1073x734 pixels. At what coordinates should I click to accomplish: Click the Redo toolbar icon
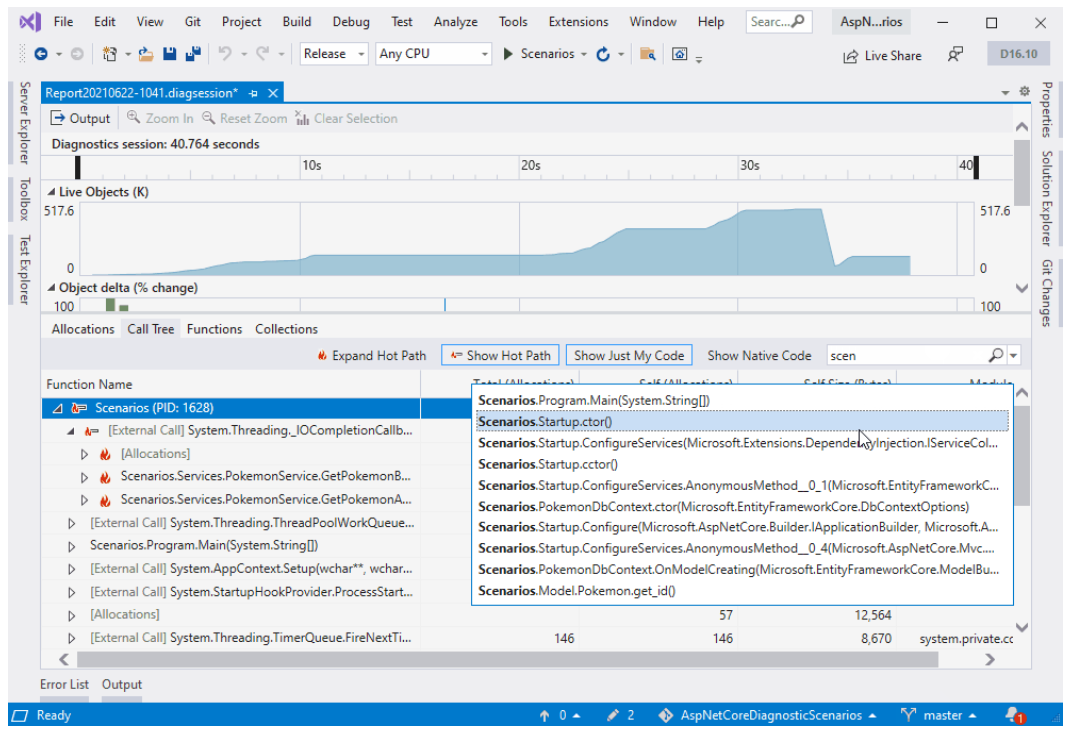click(x=263, y=54)
